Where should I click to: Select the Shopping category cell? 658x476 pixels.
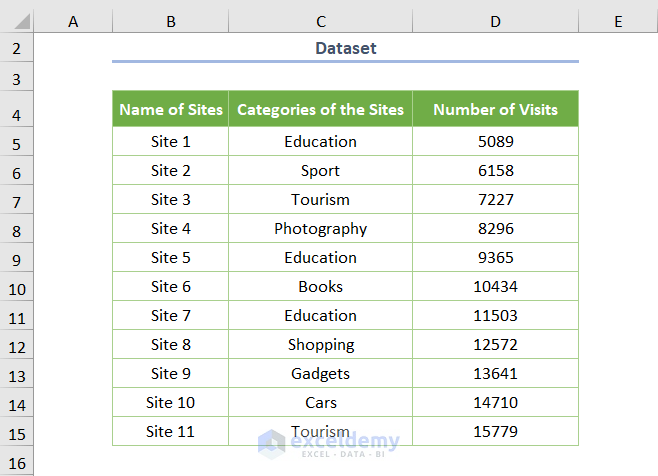[320, 345]
